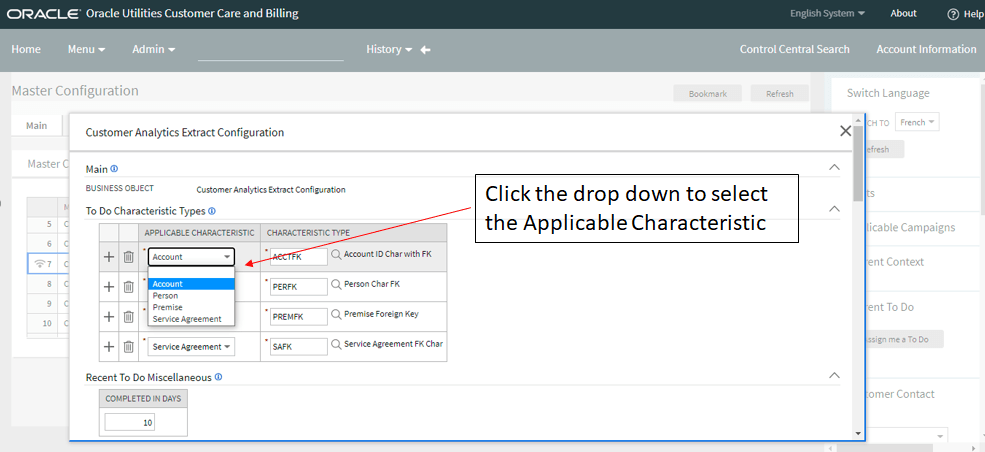Search characteristic type for PREMFK
985x452 pixels.
pos(336,314)
